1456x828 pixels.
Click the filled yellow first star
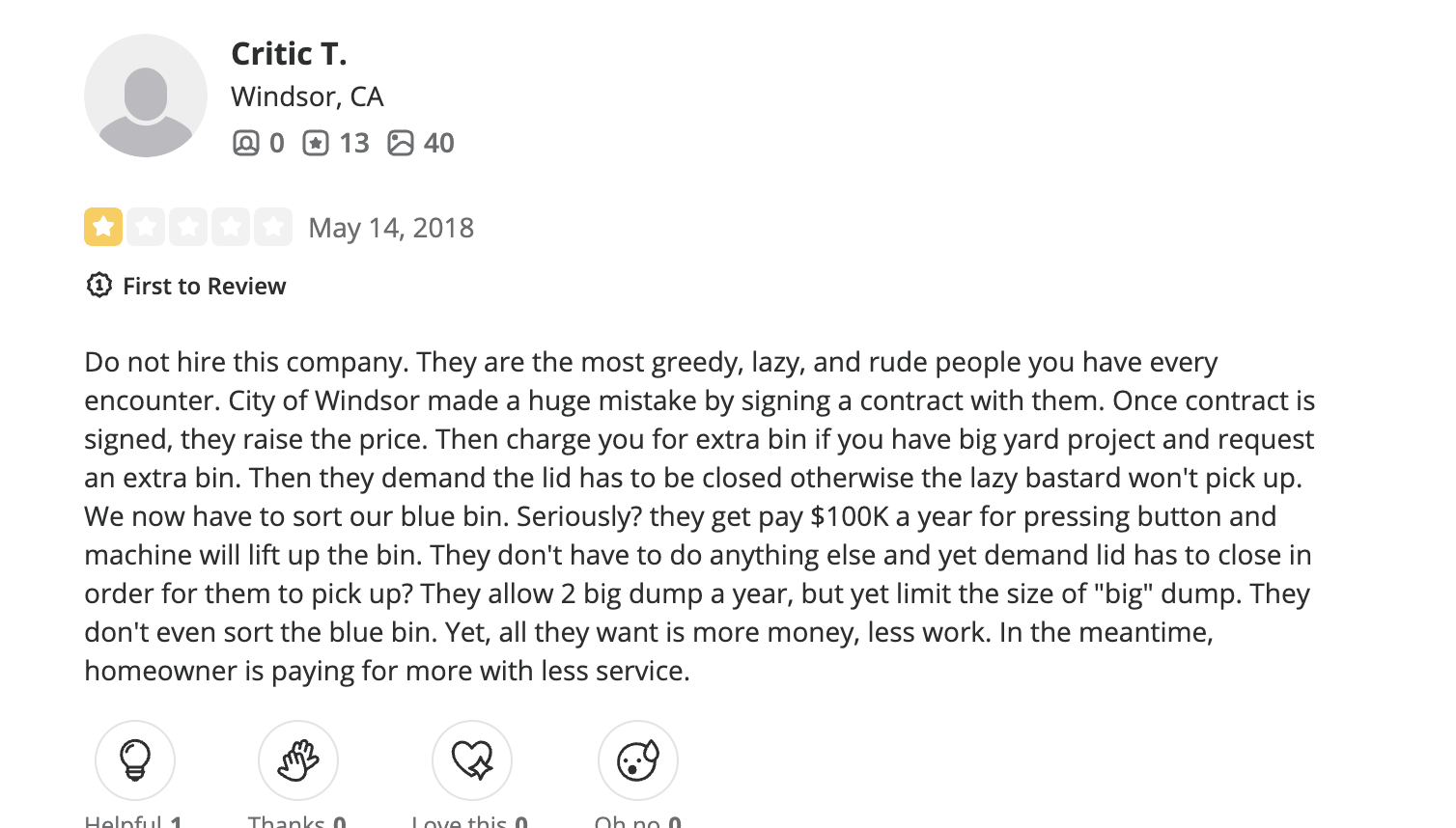pos(103,227)
